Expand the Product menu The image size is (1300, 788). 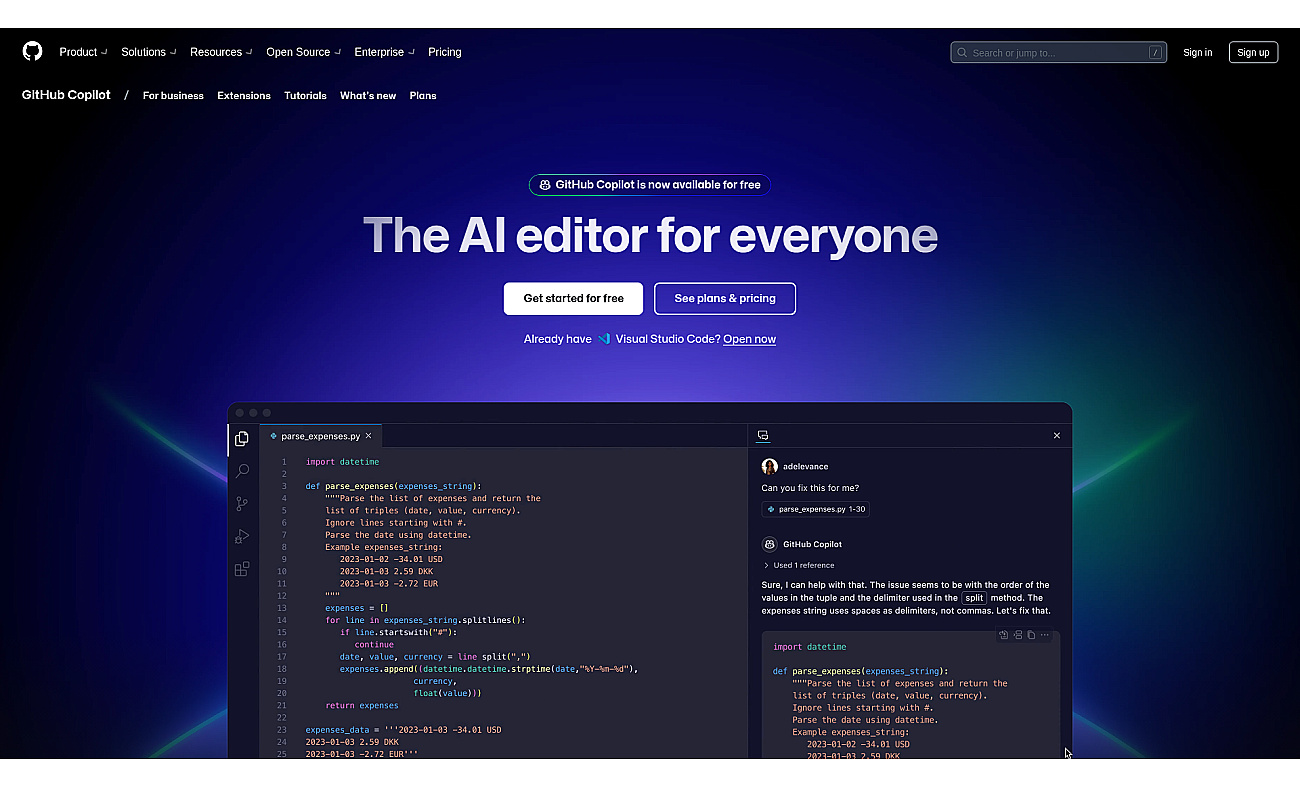(x=81, y=52)
